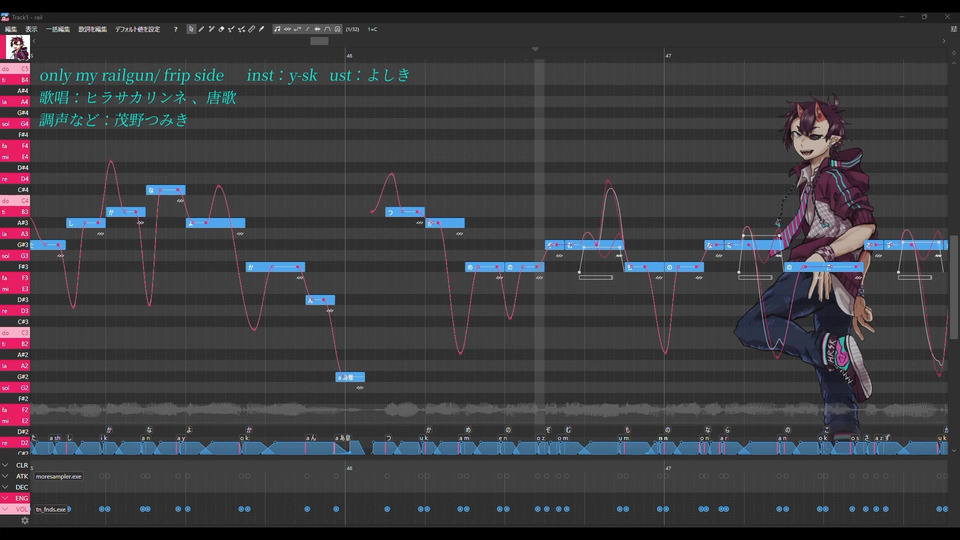Select the note on the G#2 row
Screen dimensions: 960x540
350,377
